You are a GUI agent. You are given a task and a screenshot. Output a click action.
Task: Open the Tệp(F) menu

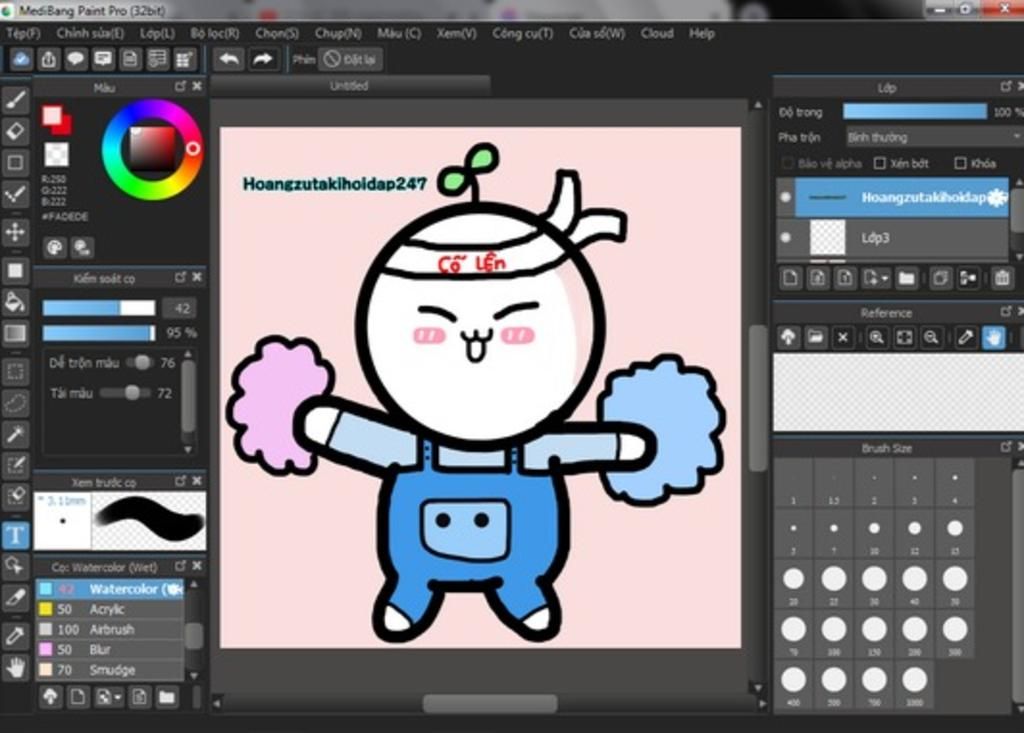click(x=23, y=33)
